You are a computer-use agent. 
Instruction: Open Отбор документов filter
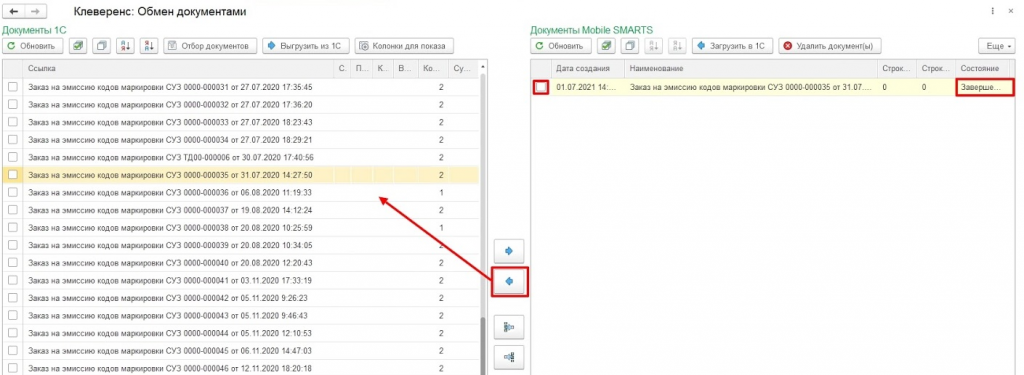209,46
